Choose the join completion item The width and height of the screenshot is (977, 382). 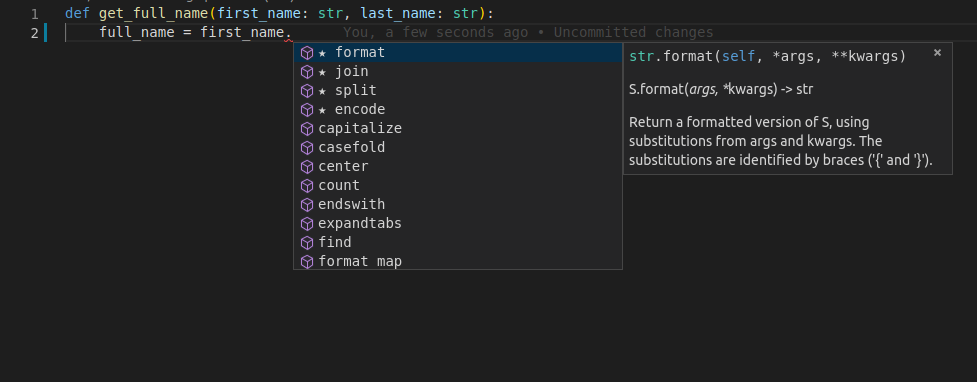457,72
